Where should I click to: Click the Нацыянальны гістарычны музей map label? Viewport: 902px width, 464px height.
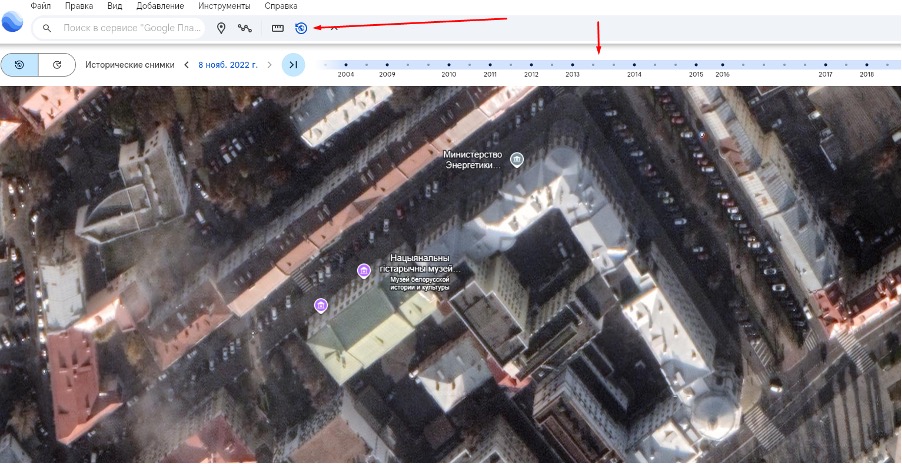tap(420, 263)
